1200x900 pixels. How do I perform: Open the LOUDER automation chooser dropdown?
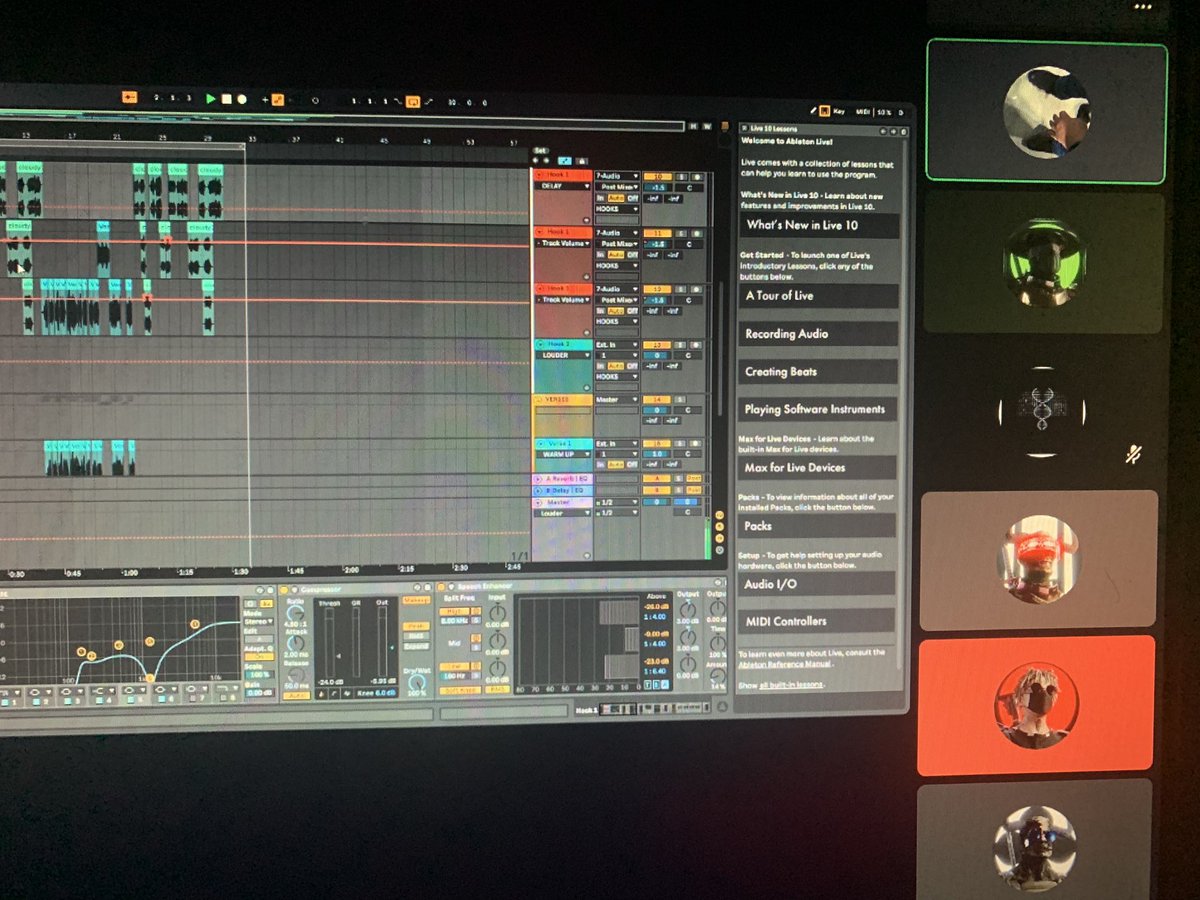565,354
